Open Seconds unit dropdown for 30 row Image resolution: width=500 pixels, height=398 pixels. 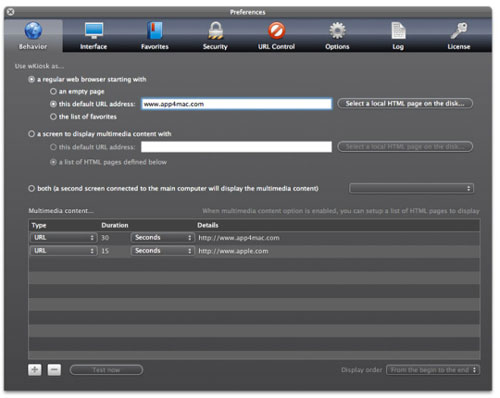tap(162, 238)
